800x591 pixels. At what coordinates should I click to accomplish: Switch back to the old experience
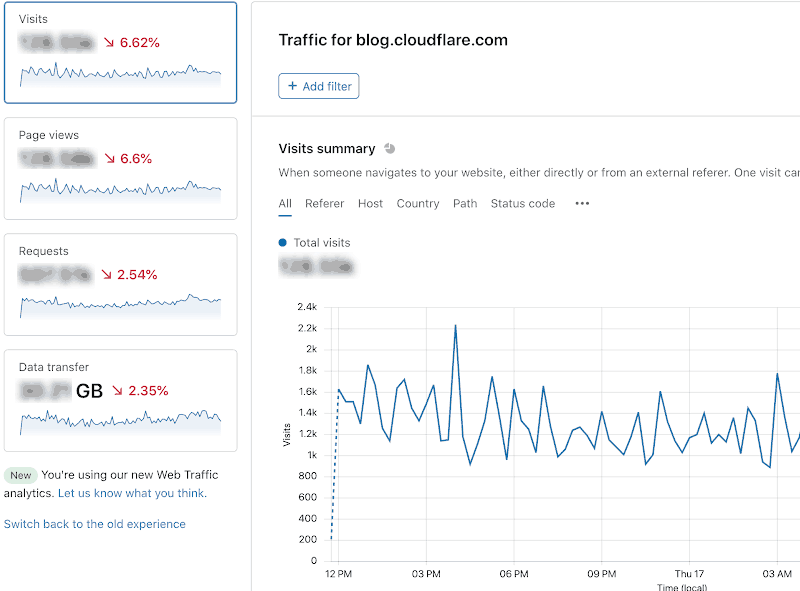click(x=95, y=524)
